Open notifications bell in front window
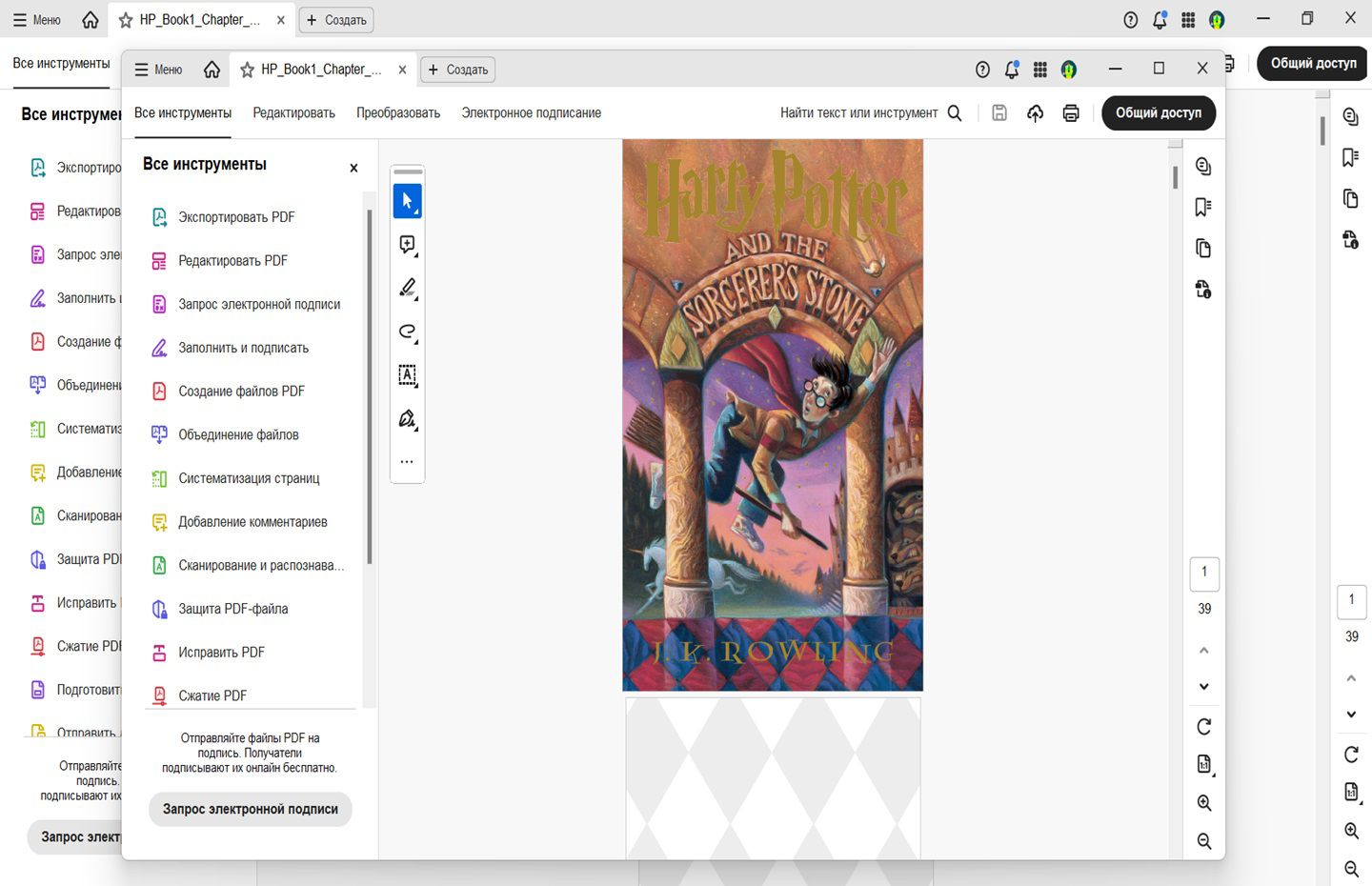 tap(1012, 70)
